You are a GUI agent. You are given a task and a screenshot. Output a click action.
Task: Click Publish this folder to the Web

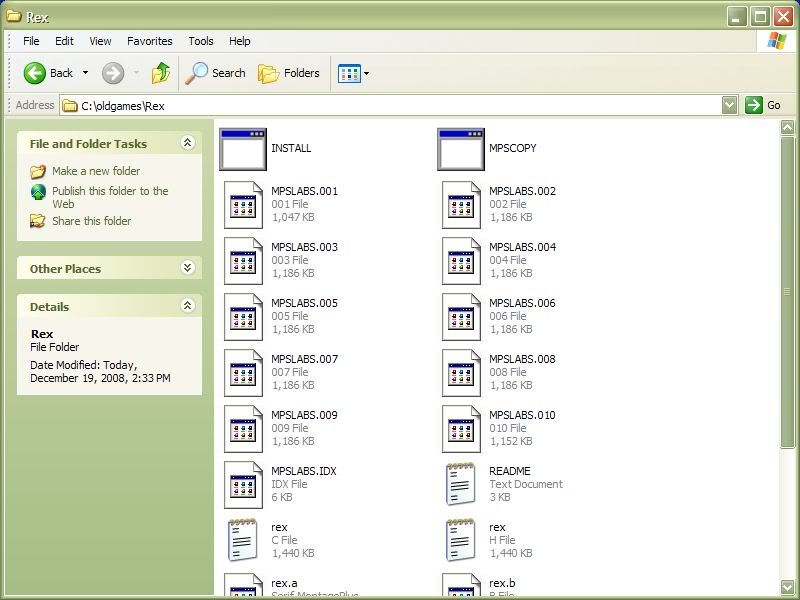[x=110, y=197]
